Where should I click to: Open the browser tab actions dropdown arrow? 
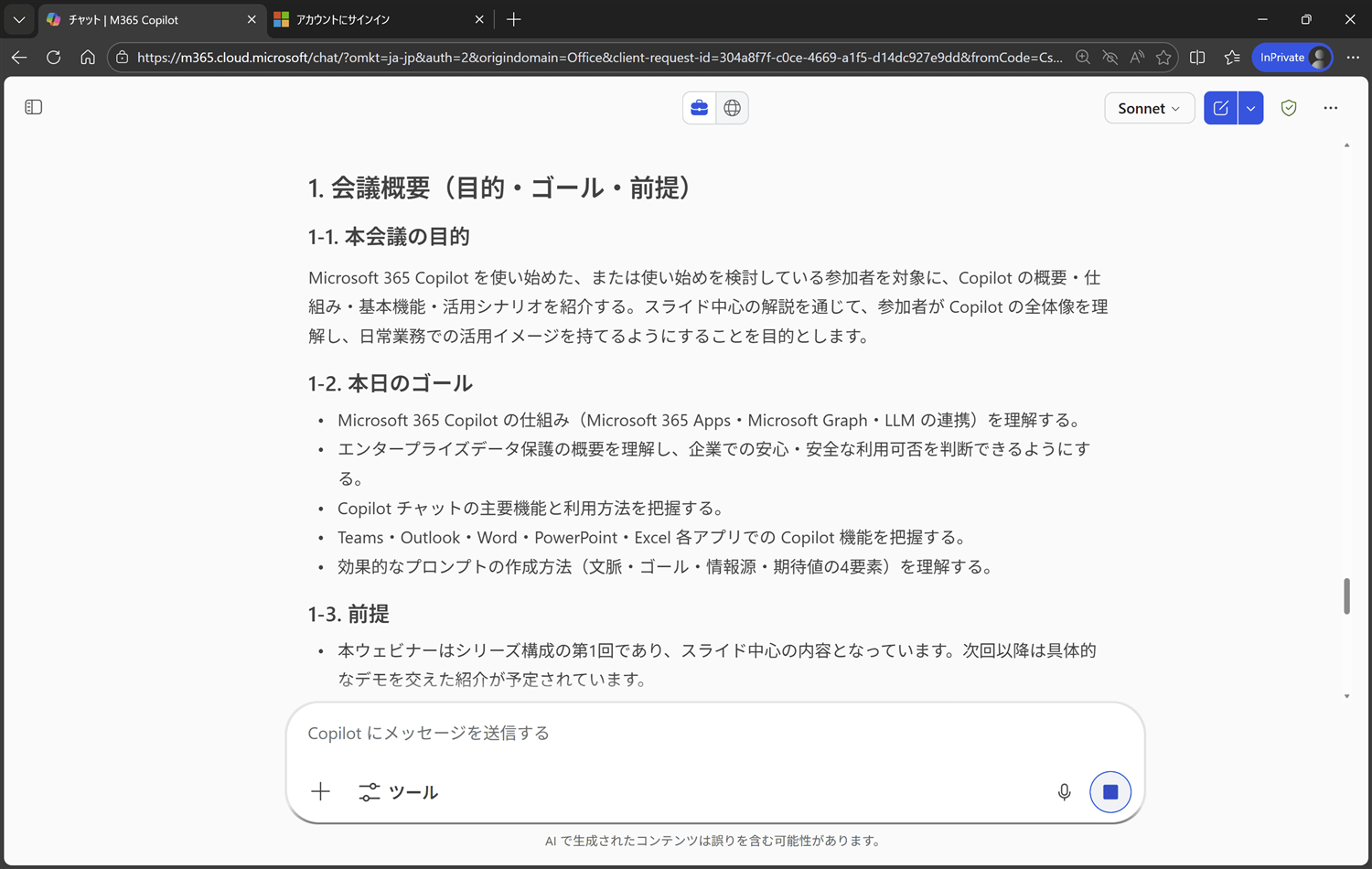(x=18, y=18)
